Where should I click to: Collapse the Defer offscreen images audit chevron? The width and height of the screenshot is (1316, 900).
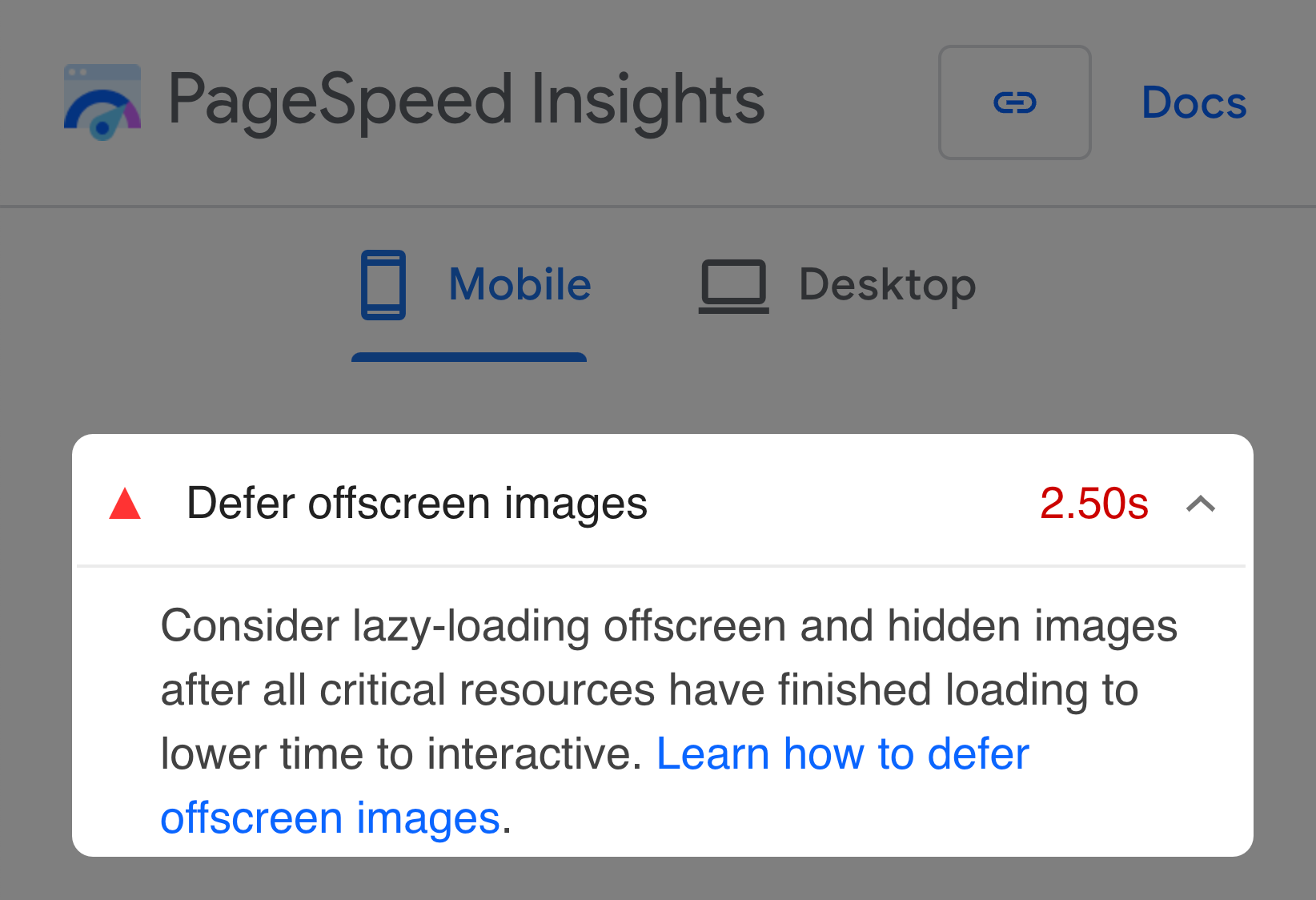(1201, 504)
